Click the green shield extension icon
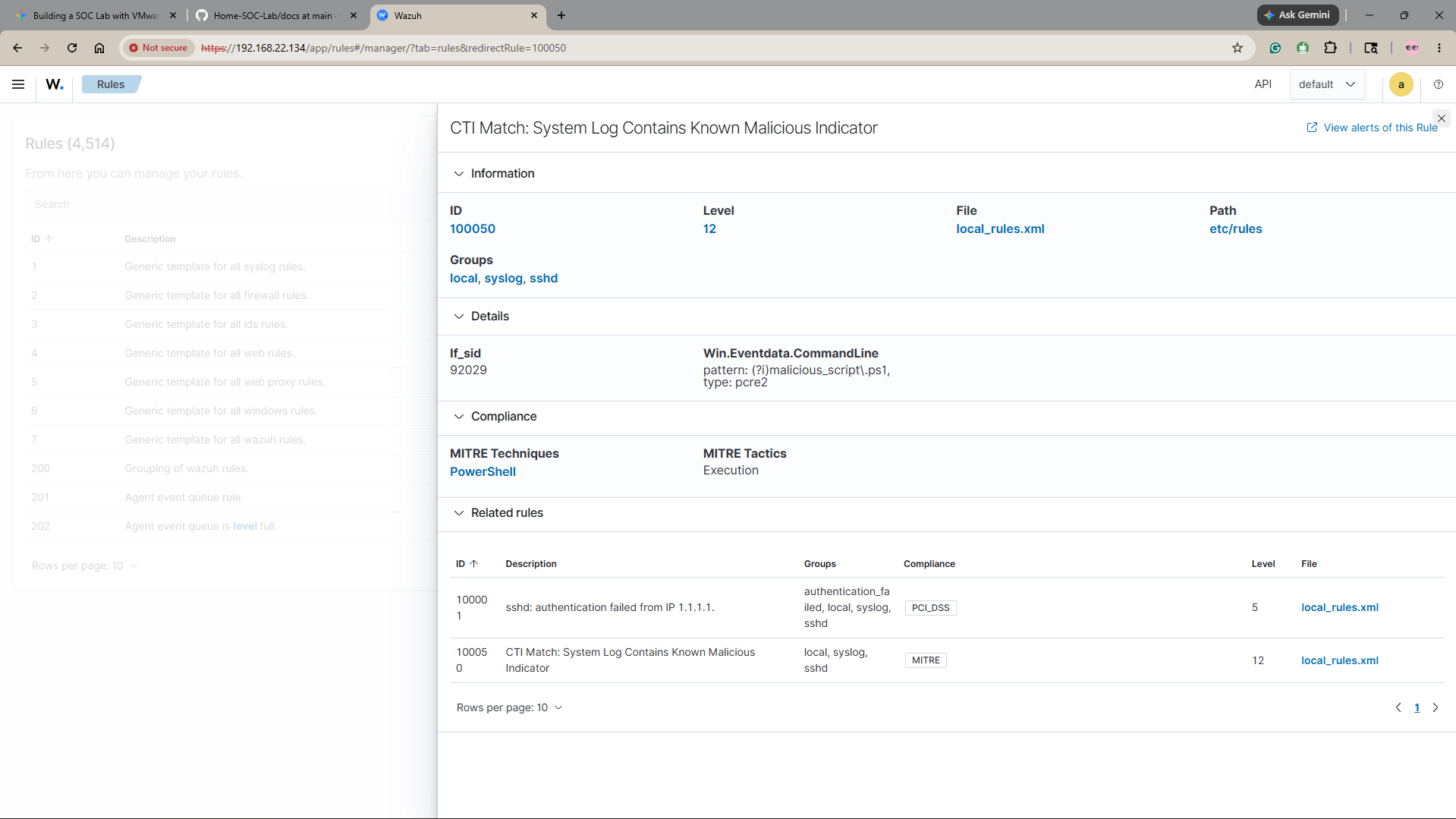1456x819 pixels. (1303, 48)
